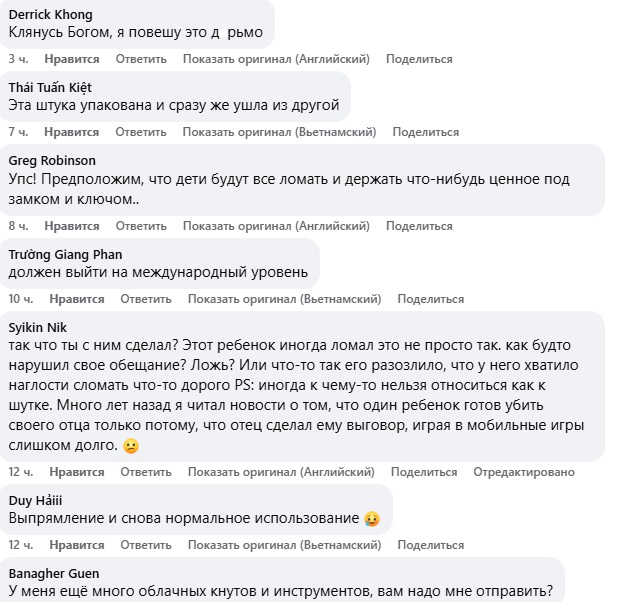Click sad emoji in Syikin Nik's comment
The width and height of the screenshot is (617, 602).
coord(130,446)
